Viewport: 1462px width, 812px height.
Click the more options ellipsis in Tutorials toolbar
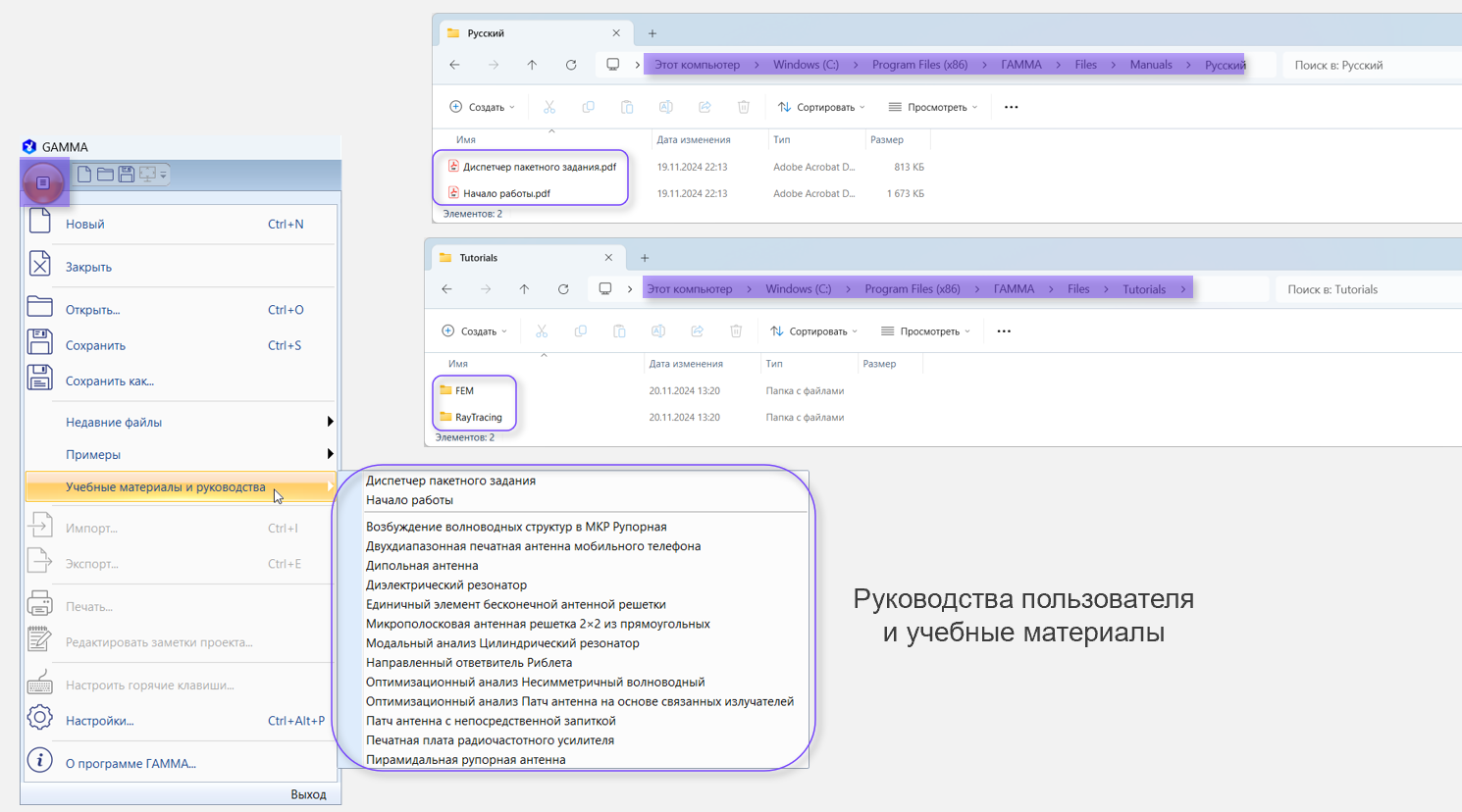[1004, 331]
